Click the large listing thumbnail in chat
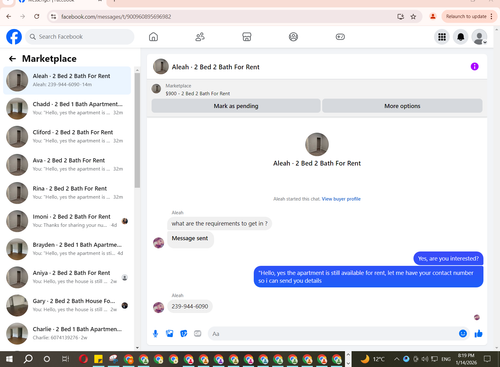The image size is (500, 367). click(x=317, y=144)
